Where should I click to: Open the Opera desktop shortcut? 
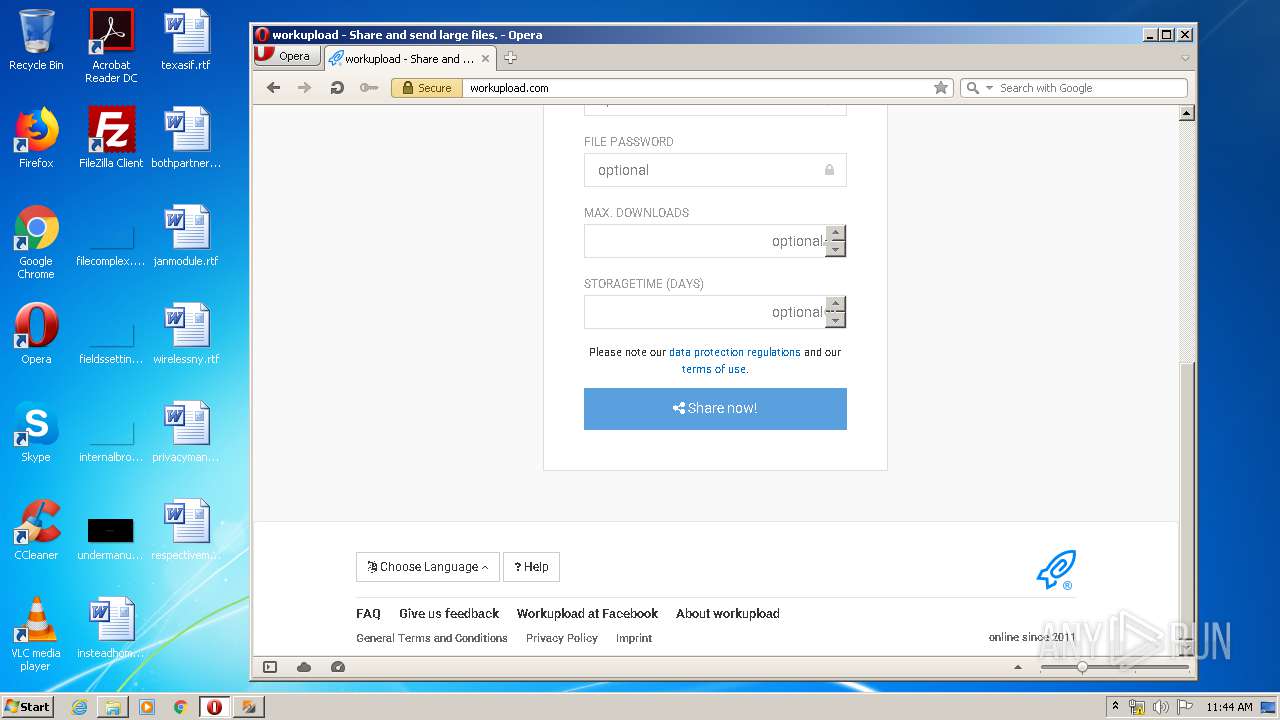point(36,334)
